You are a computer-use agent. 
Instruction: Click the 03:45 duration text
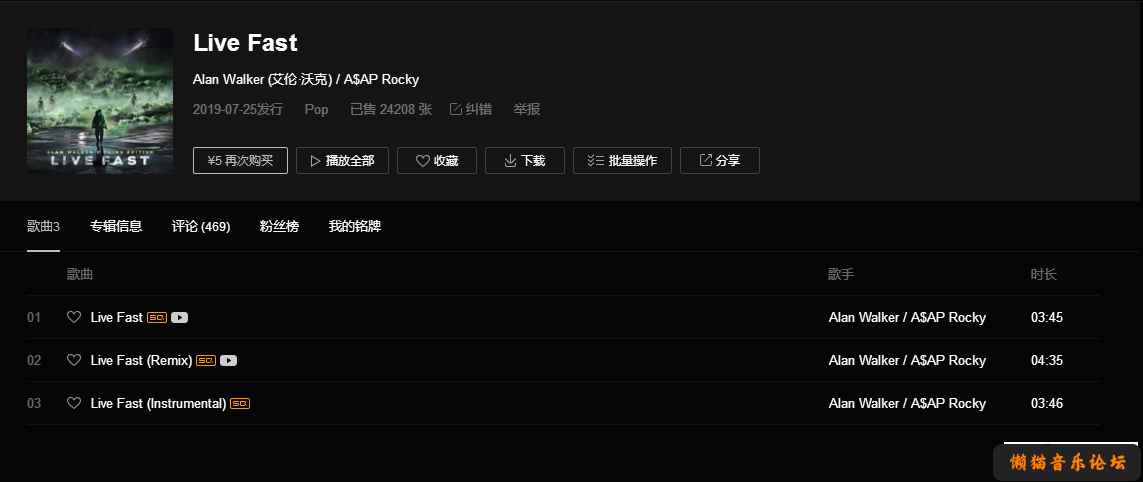pos(1047,317)
